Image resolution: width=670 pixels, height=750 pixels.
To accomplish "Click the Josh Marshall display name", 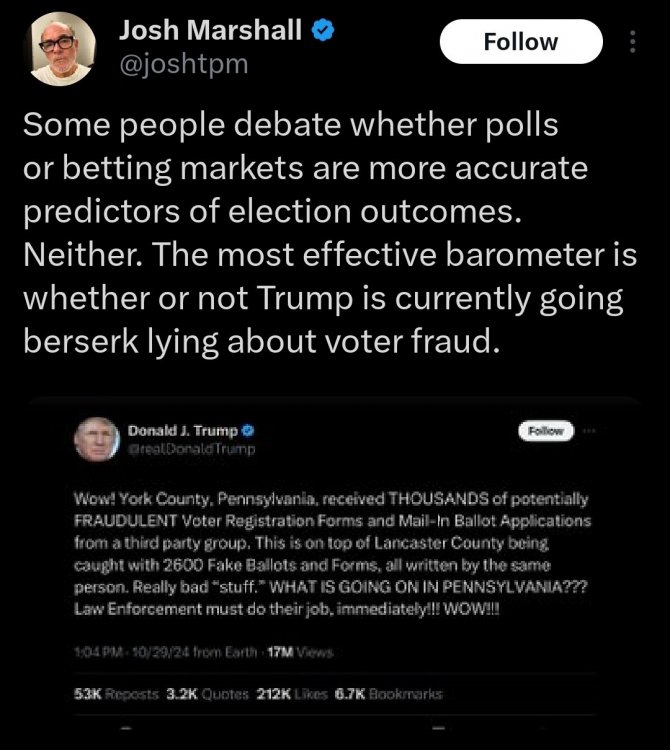I will click(210, 31).
